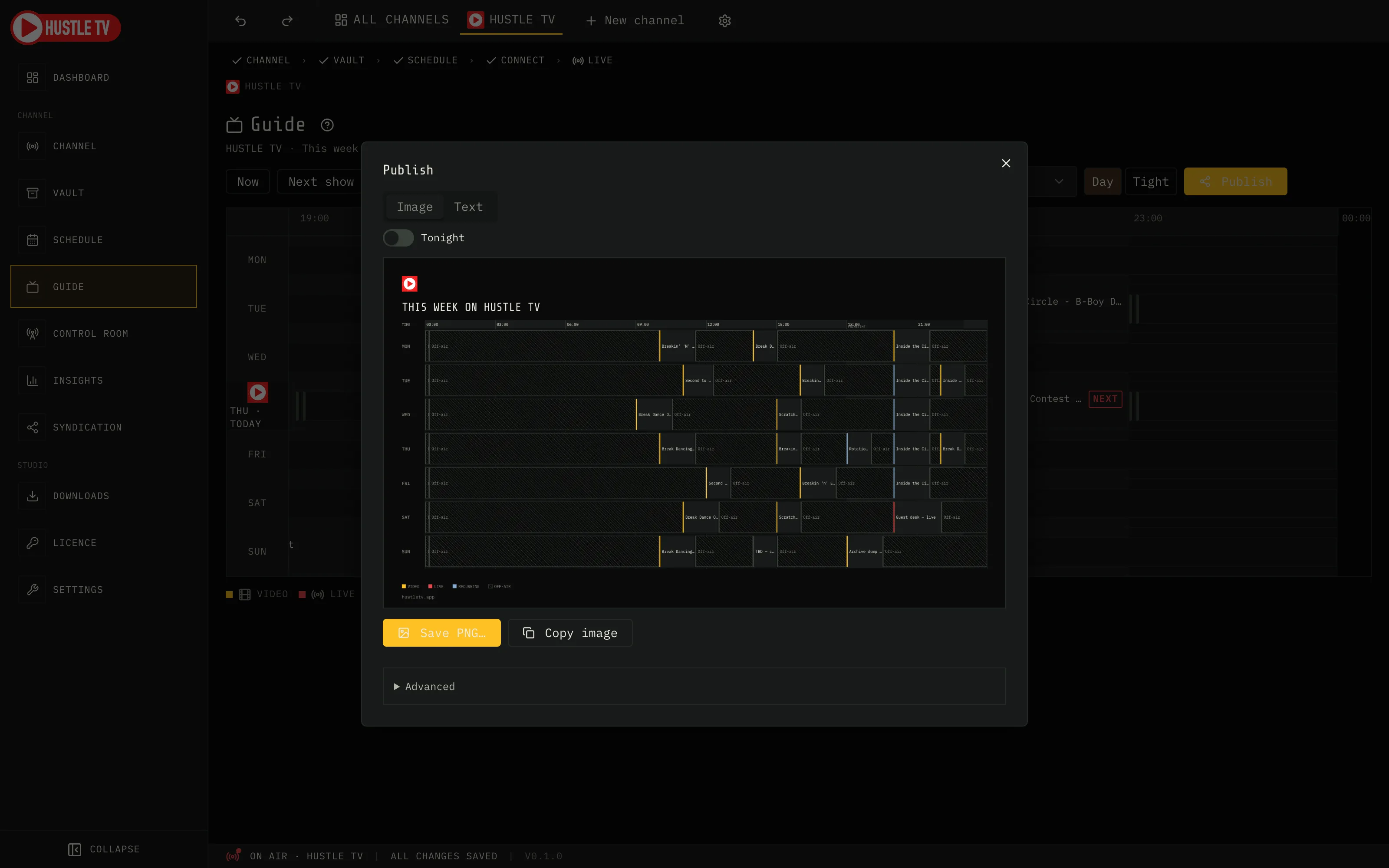Select the Hustle TV channel tab
Viewport: 1389px width, 868px height.
point(511,20)
